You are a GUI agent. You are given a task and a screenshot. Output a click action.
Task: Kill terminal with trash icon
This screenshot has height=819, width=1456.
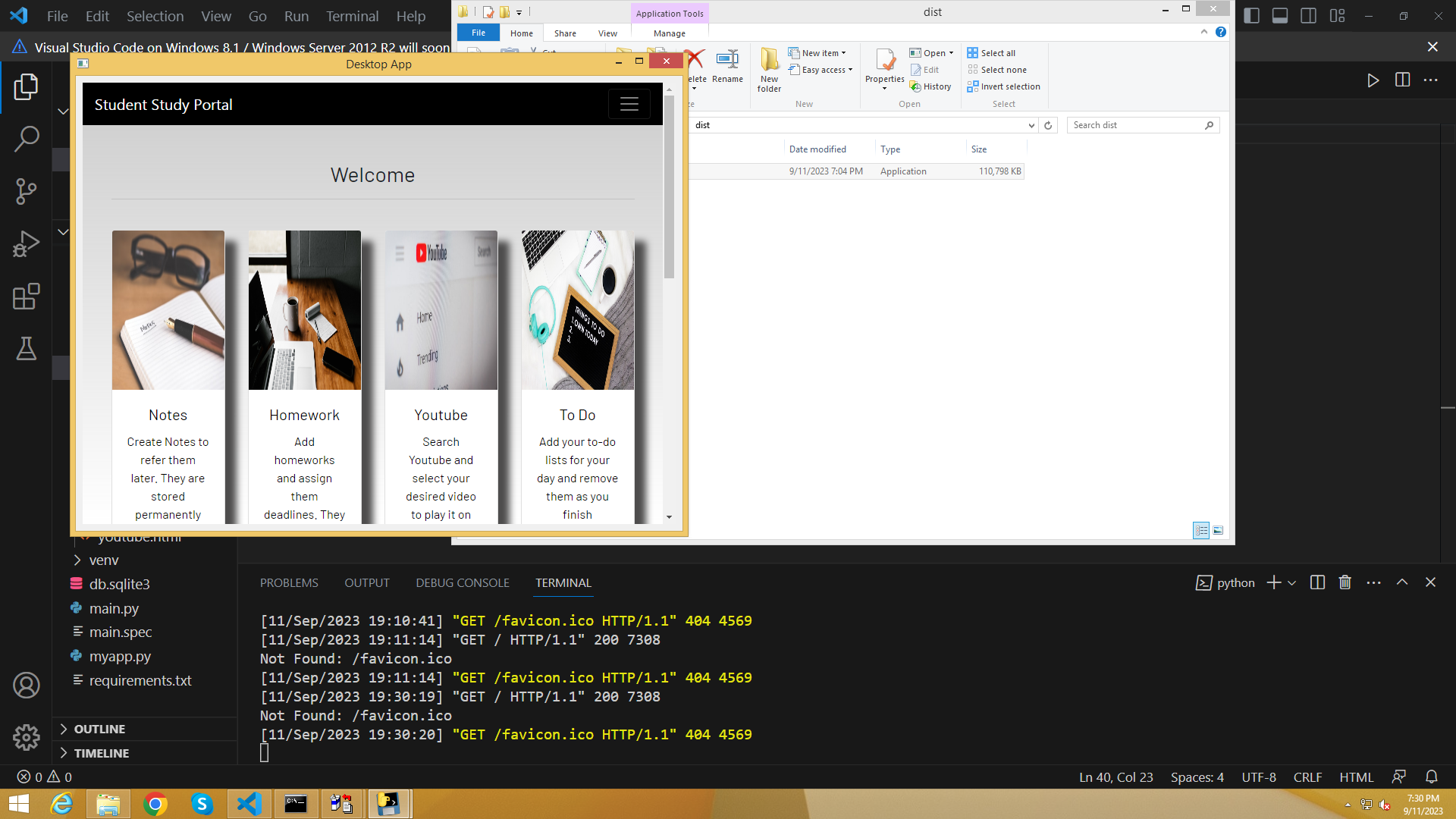[1345, 582]
